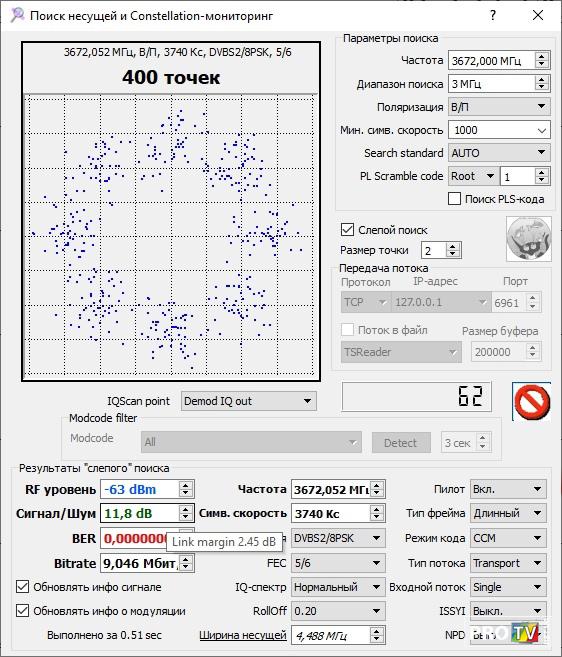This screenshot has height=657, width=562.
Task: Open the RollOff 0.20 dropdown
Action: tap(338, 611)
